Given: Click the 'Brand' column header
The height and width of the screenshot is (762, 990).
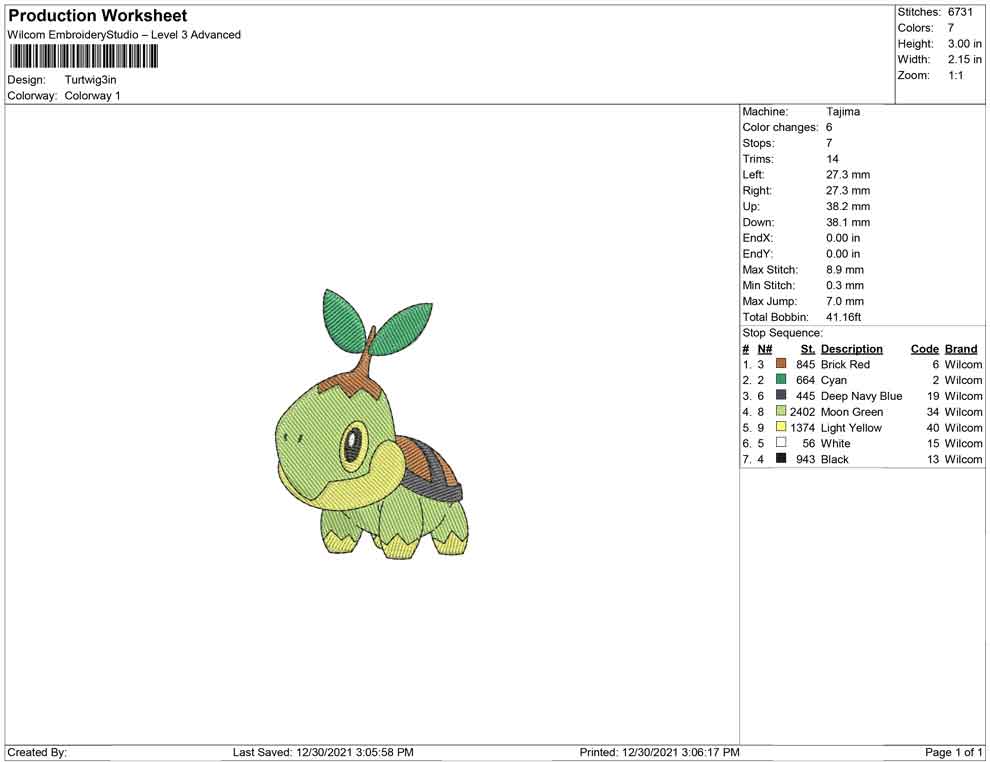Looking at the screenshot, I should click(961, 349).
